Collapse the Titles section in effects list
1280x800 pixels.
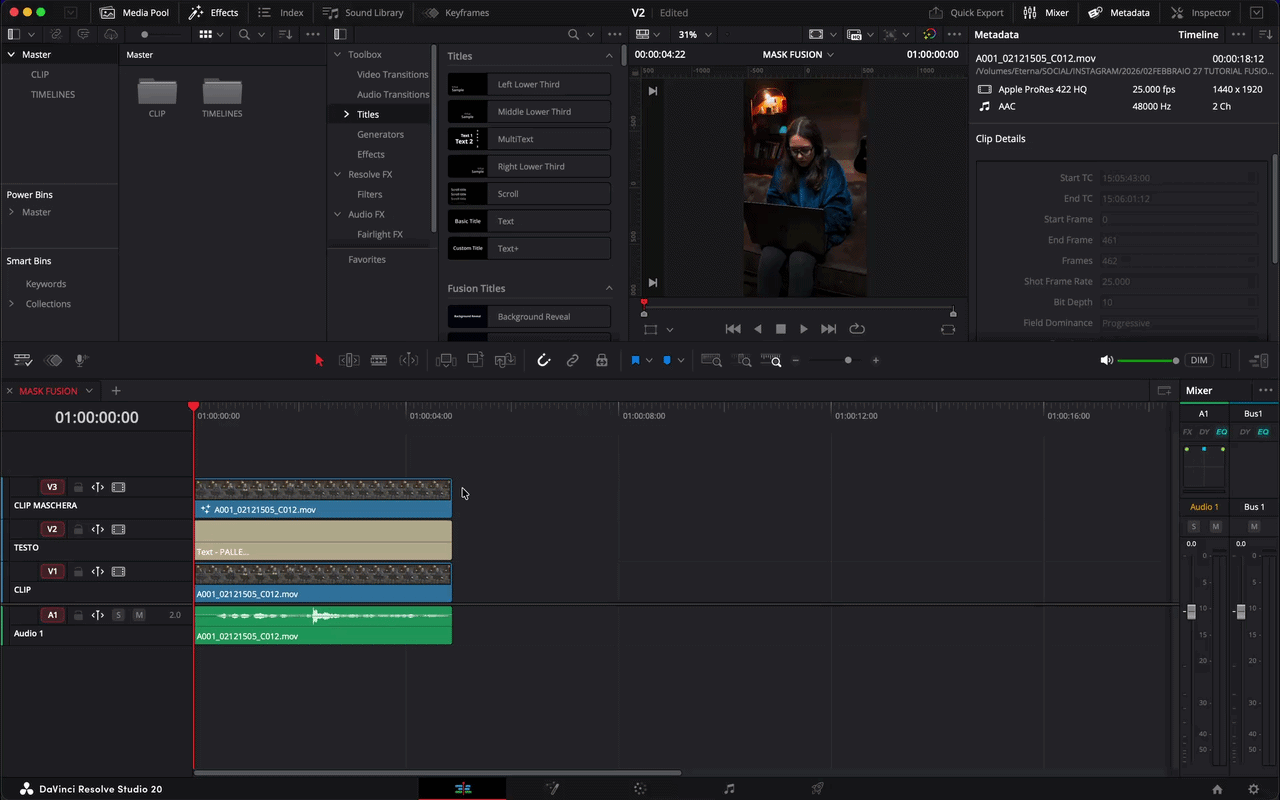609,56
